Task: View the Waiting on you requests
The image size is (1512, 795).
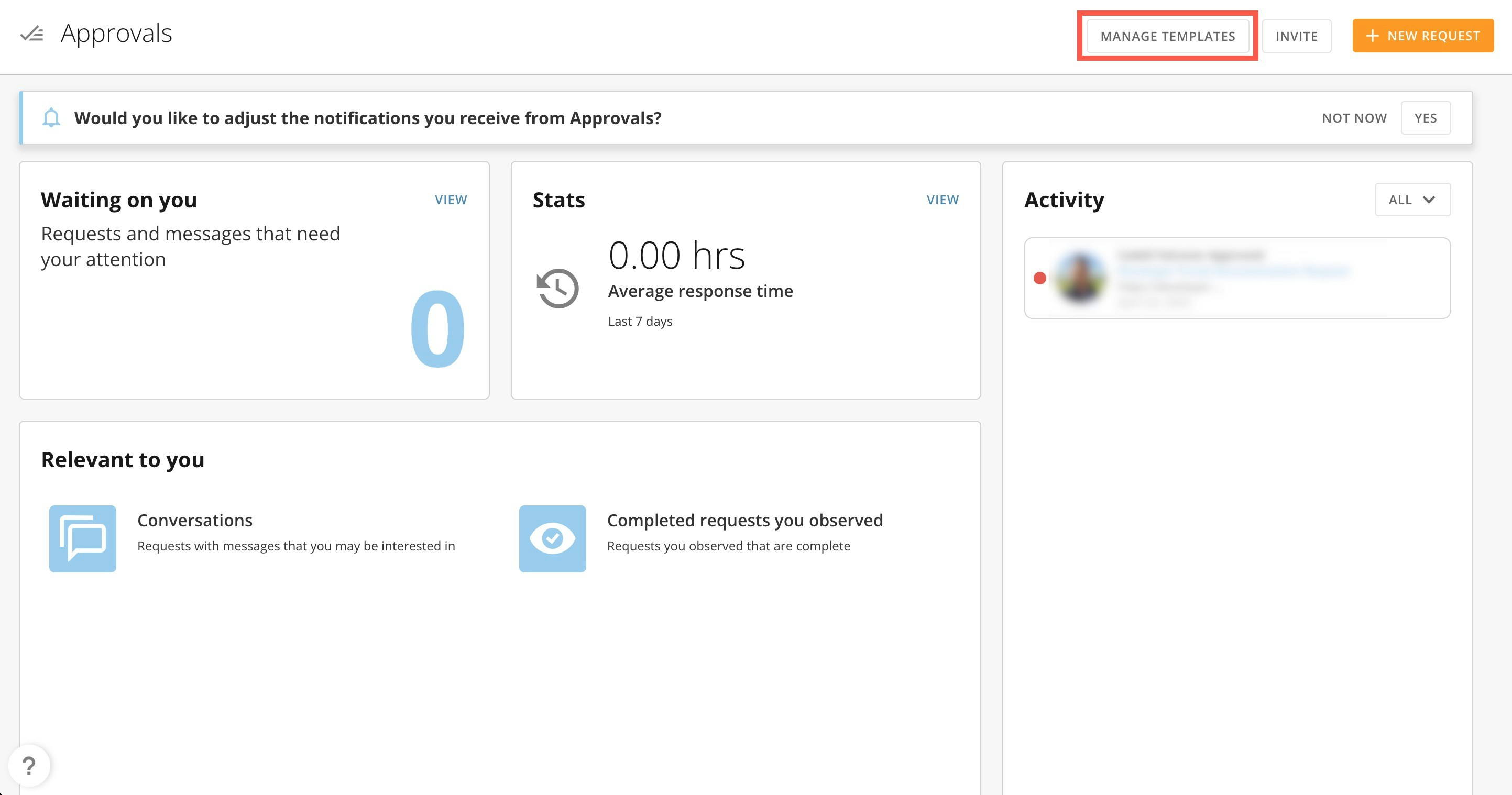Action: pos(450,200)
